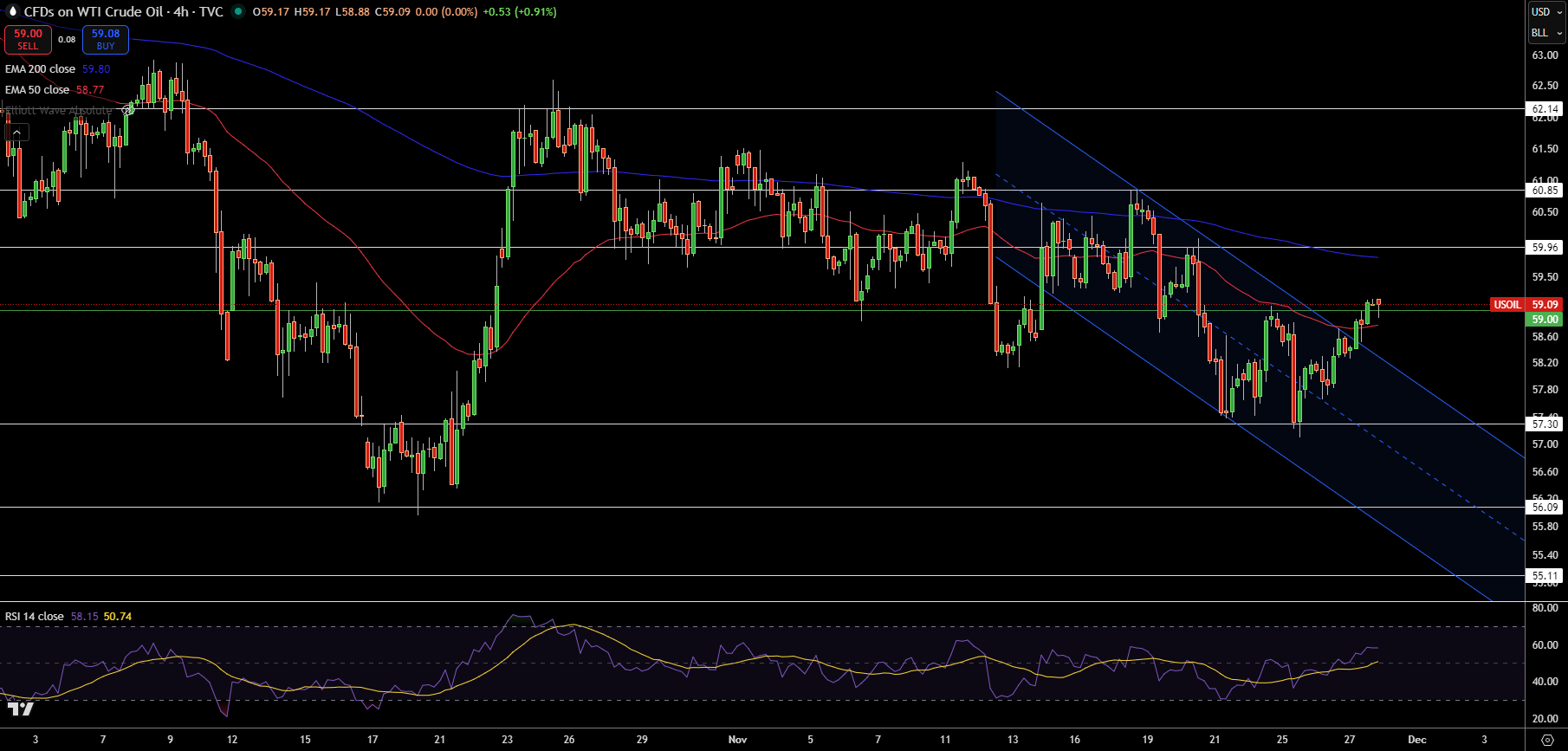Click the Nov label on time axis

737,740
